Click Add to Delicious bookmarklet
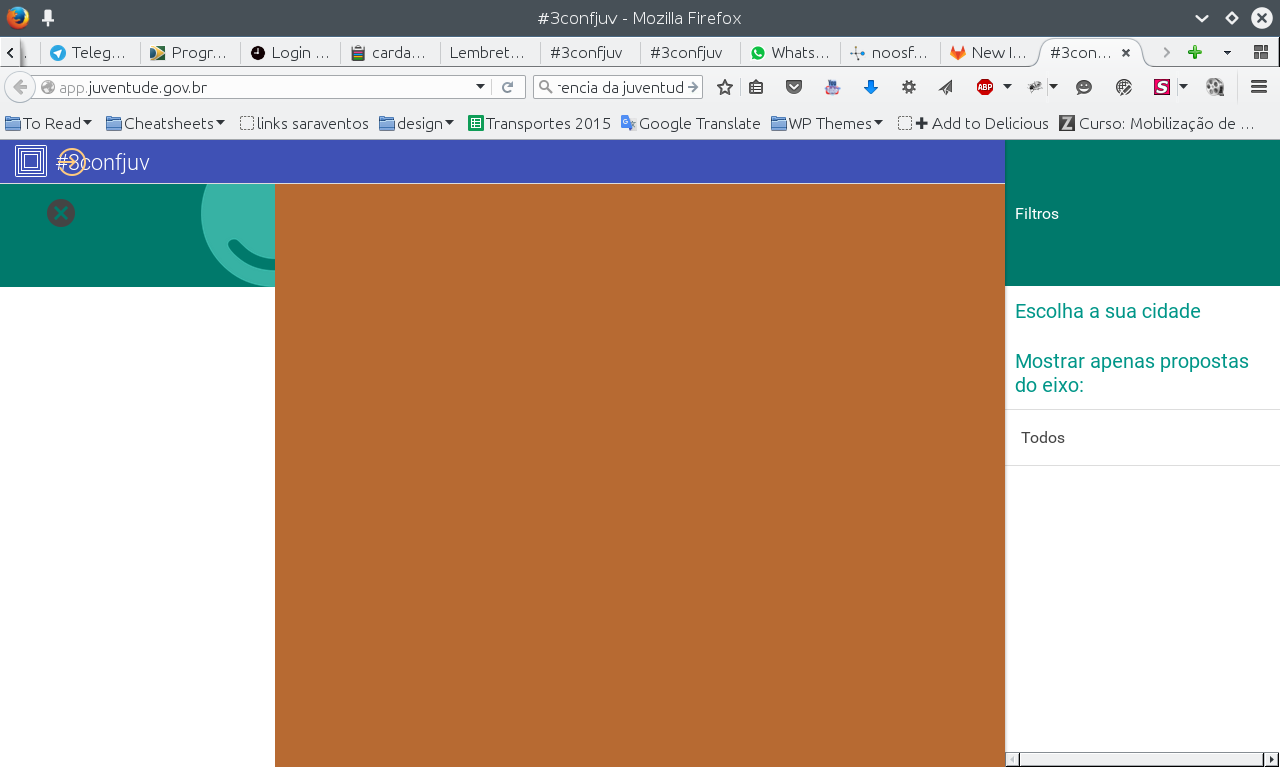The image size is (1280, 767). tap(973, 123)
